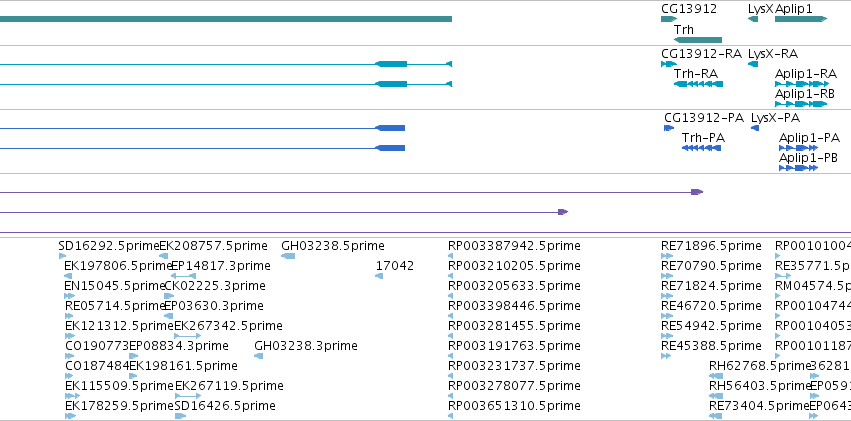Select the Trh gene bar
This screenshot has width=851, height=421.
698,40
